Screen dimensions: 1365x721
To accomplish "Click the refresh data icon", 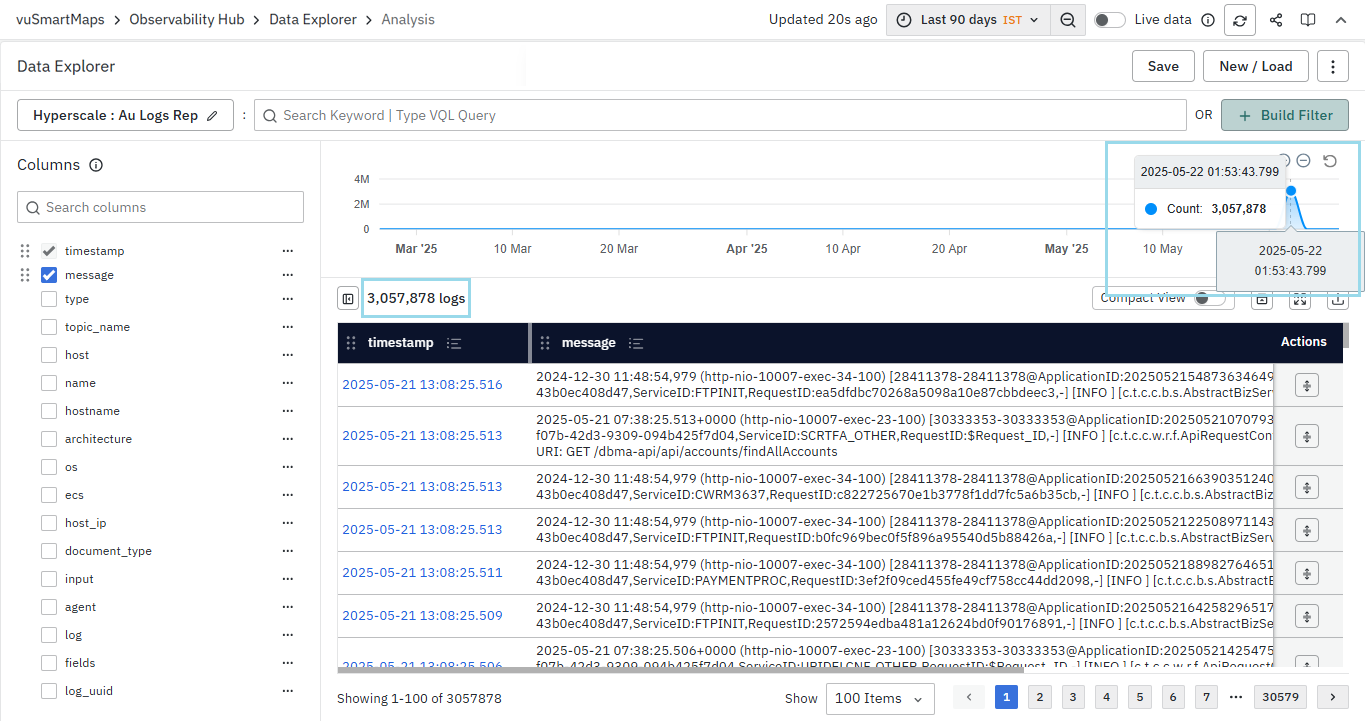I will (x=1240, y=20).
